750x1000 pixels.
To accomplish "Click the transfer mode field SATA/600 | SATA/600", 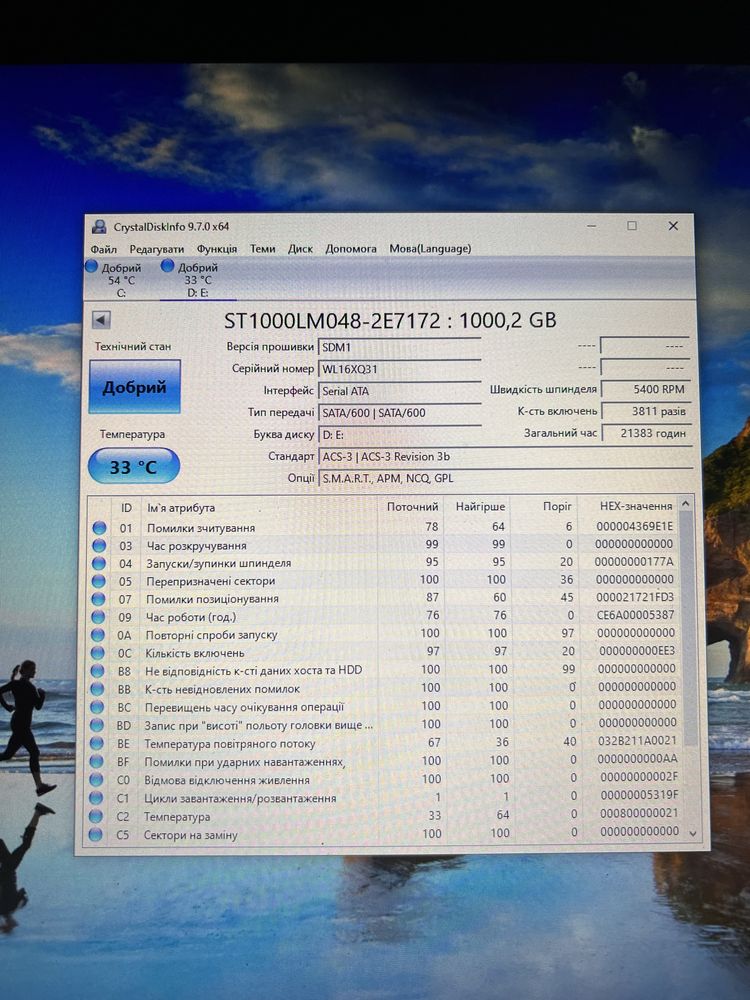I will pos(399,413).
